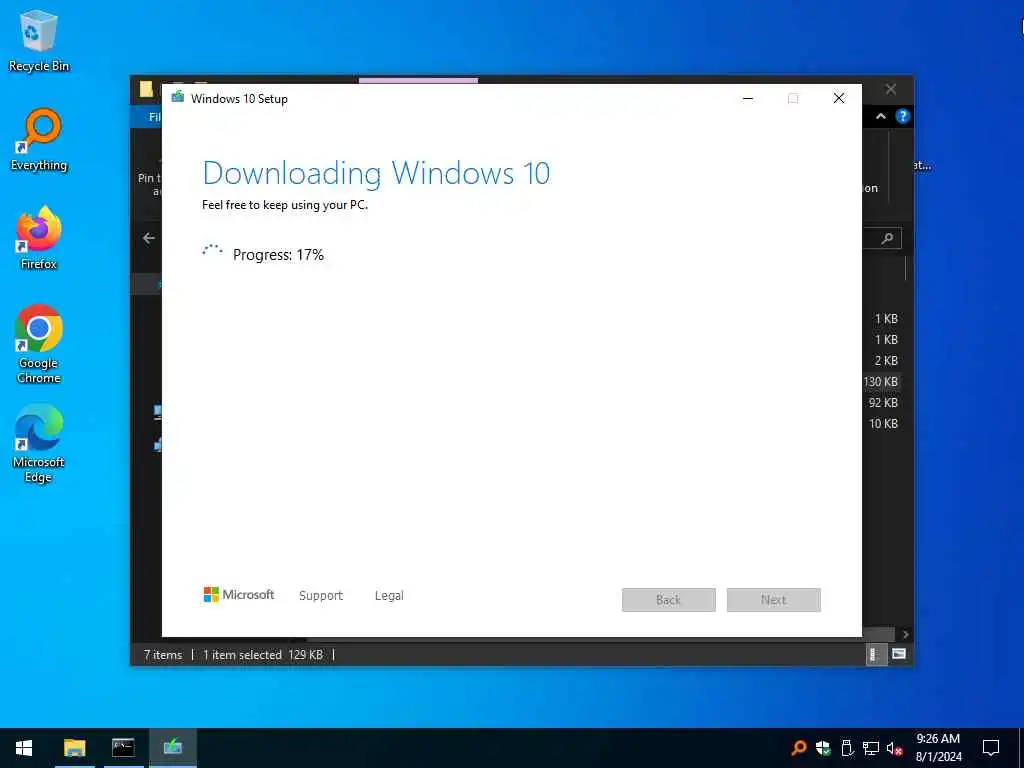The height and width of the screenshot is (768, 1024).
Task: Click the muted volume tray icon
Action: [895, 748]
